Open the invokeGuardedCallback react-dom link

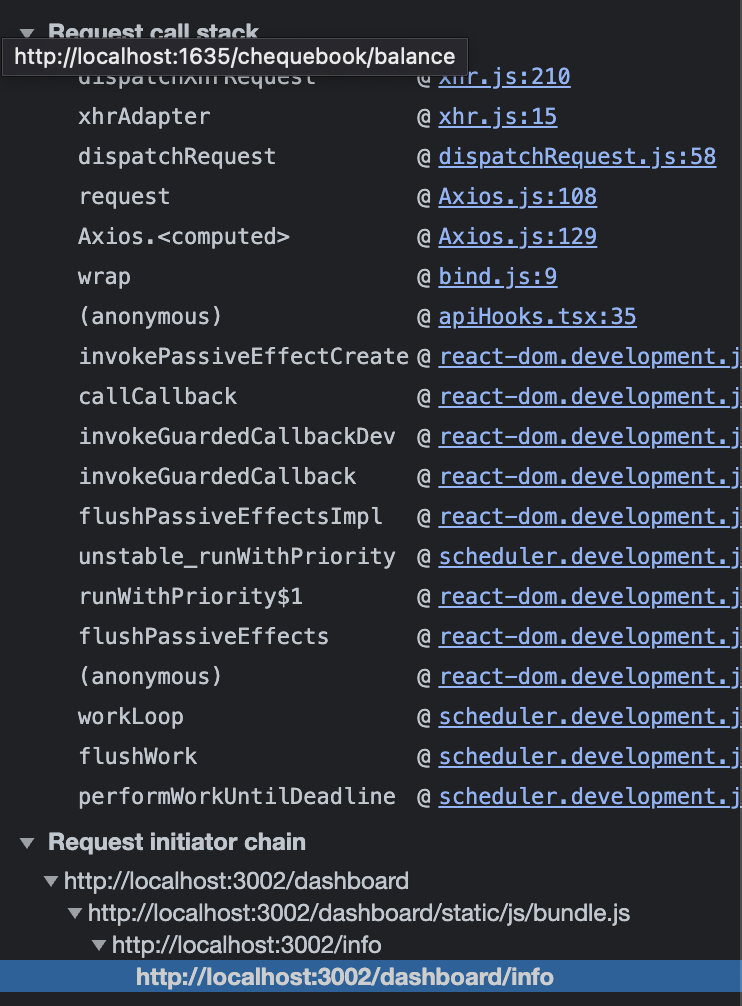click(590, 477)
